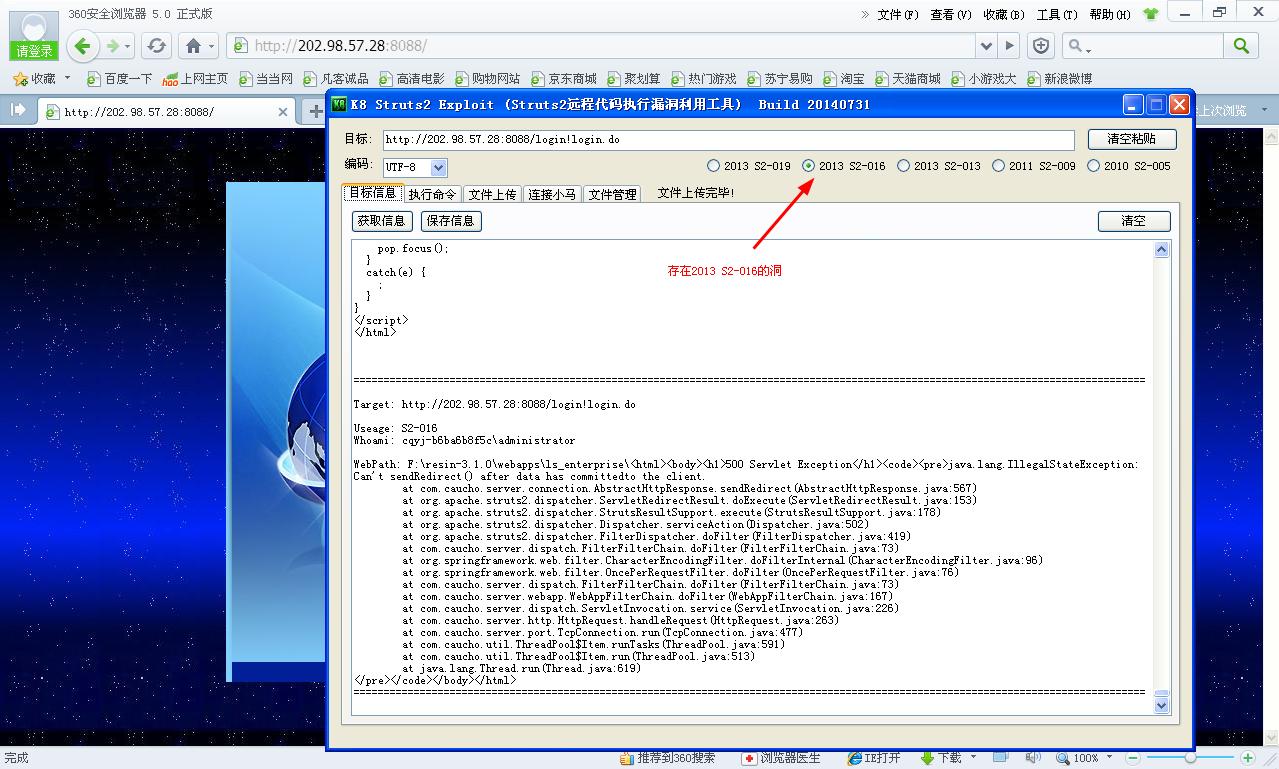
Task: Select the 2010 S2-005 radio button
Action: coord(1093,166)
